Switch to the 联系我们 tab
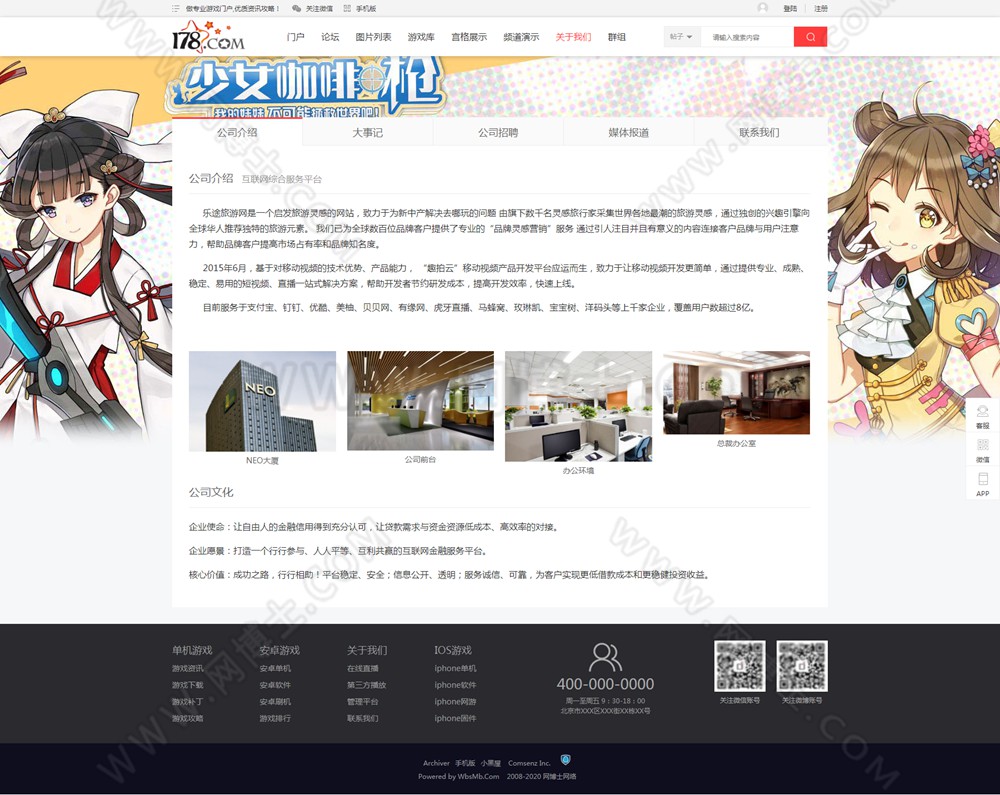Screen dimensions: 1000x795 click(760, 133)
